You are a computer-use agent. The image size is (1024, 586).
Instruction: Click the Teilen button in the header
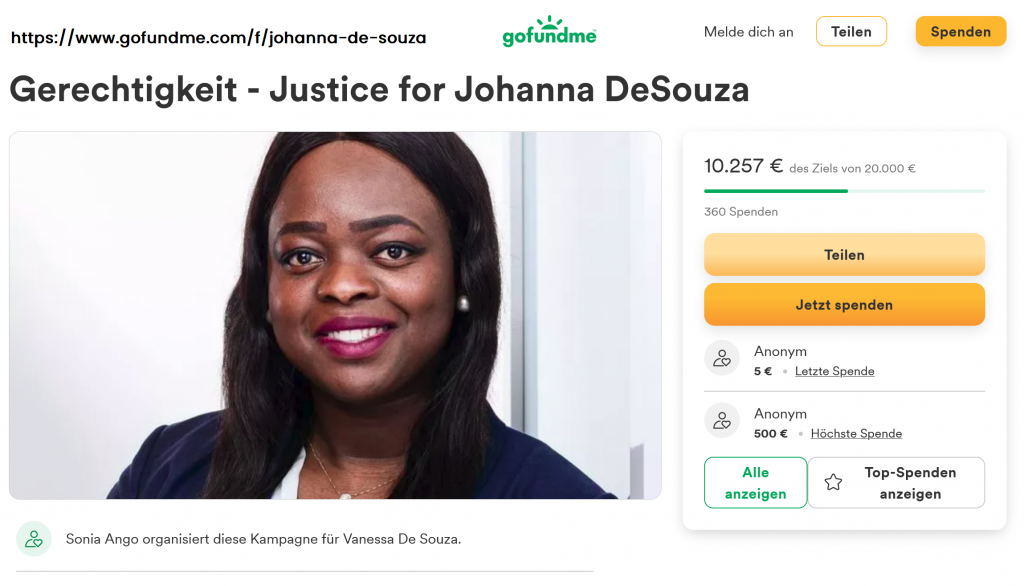[851, 31]
